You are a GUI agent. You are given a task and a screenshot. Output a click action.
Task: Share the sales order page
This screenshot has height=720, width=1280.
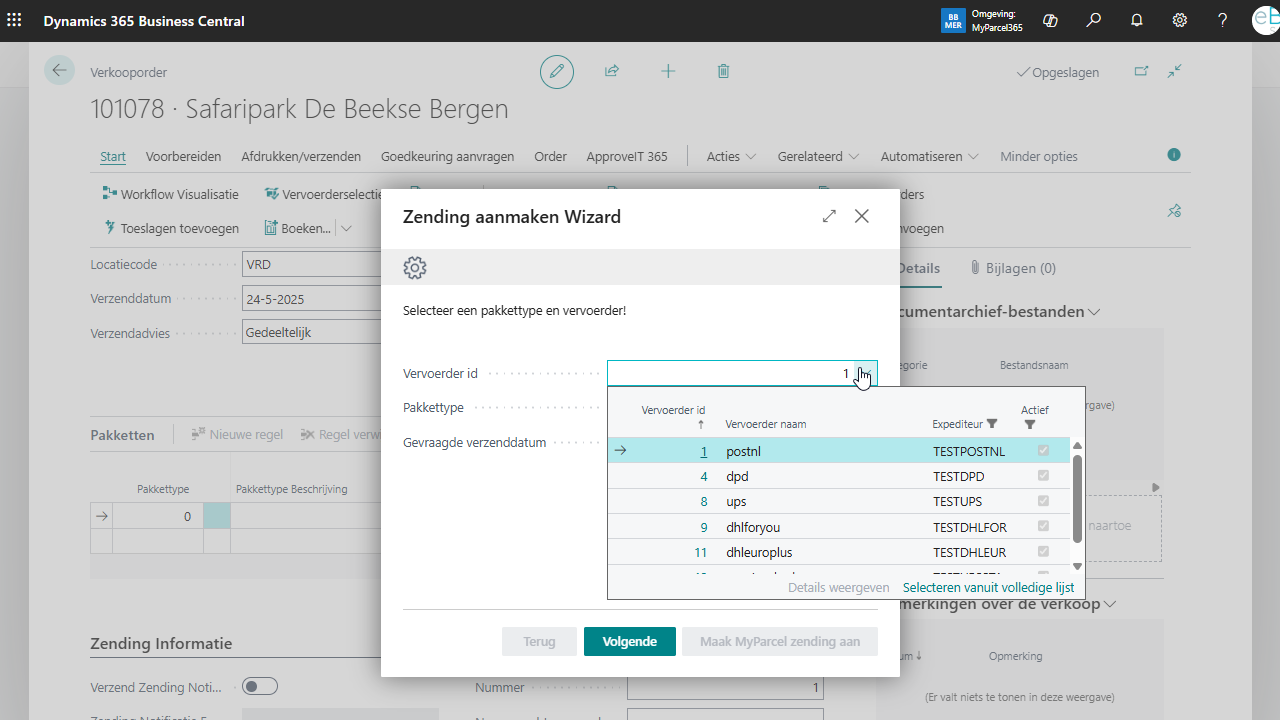click(612, 71)
